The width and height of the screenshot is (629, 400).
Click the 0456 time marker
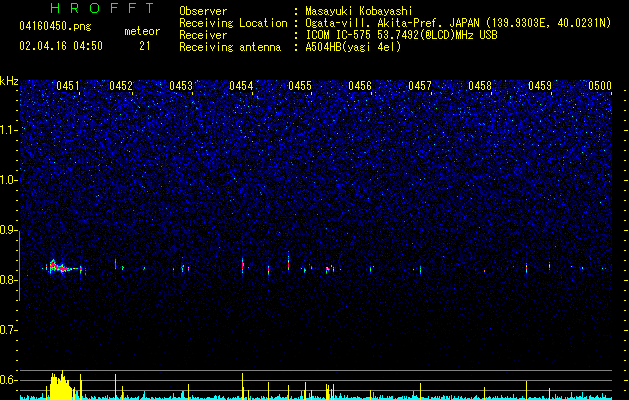(x=360, y=86)
